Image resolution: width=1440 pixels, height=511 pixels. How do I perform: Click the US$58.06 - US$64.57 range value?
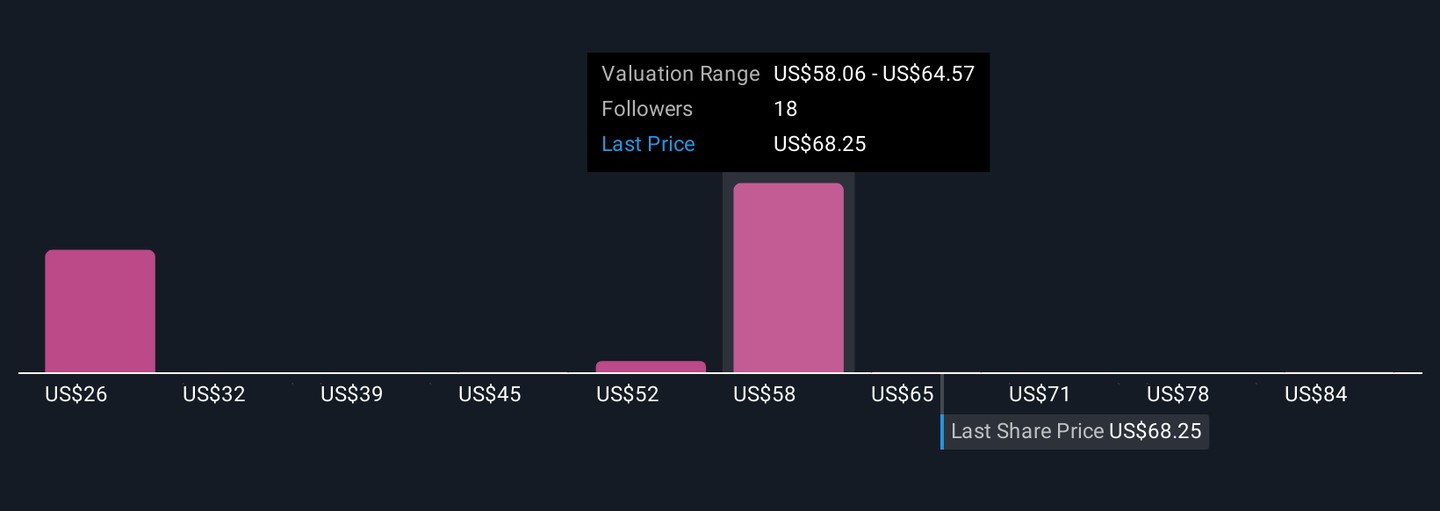pos(874,74)
